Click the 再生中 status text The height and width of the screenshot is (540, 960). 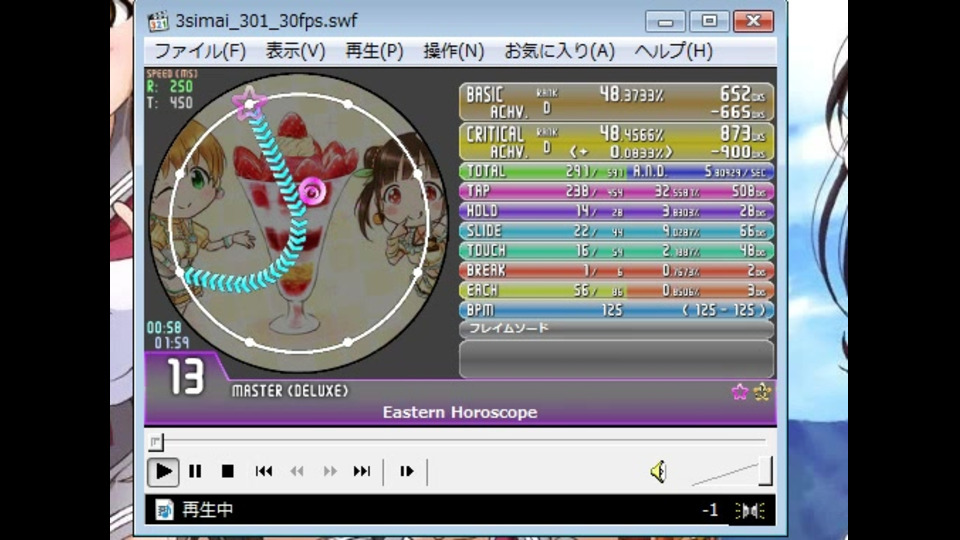[208, 510]
